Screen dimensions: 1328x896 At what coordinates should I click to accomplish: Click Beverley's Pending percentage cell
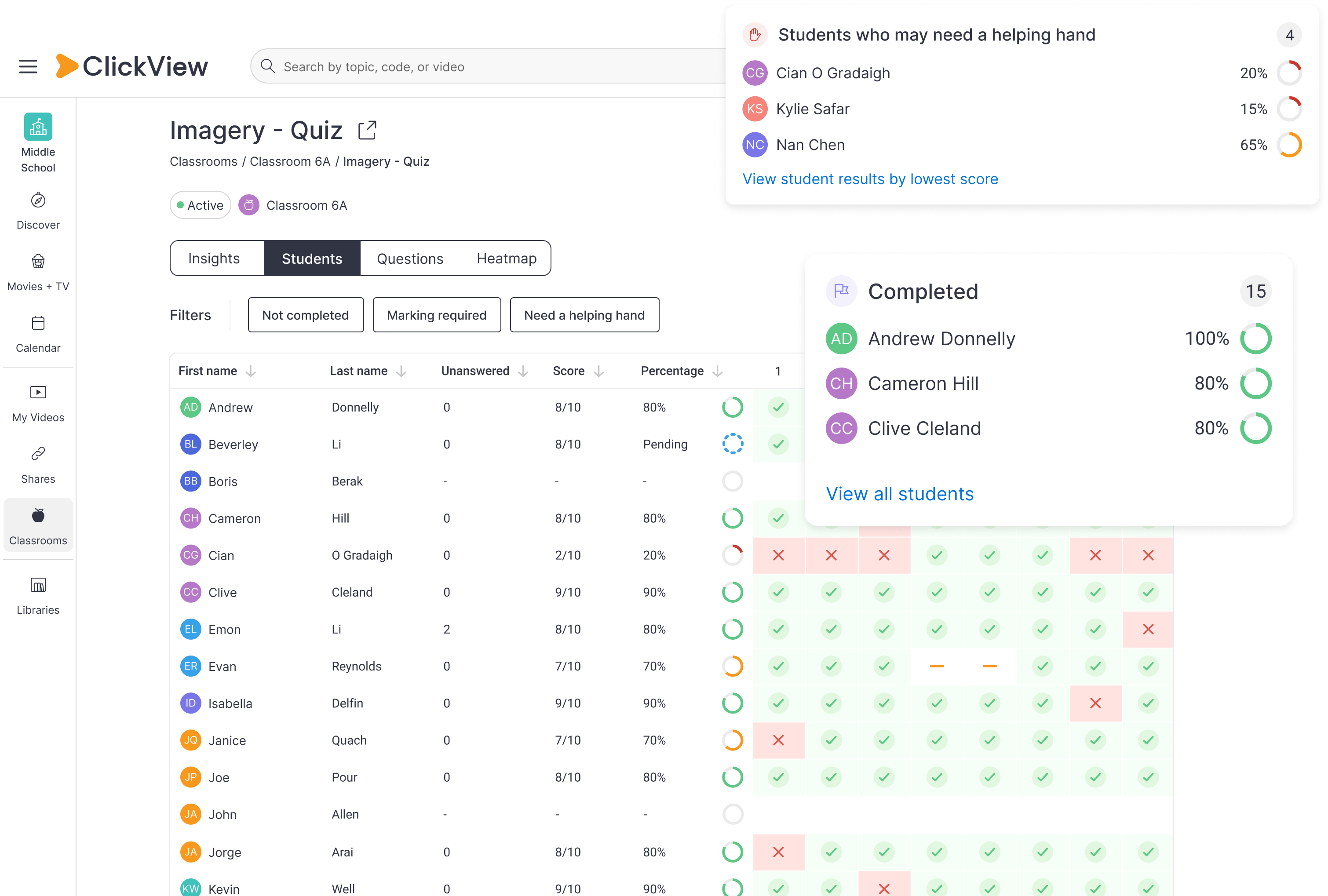click(x=664, y=444)
